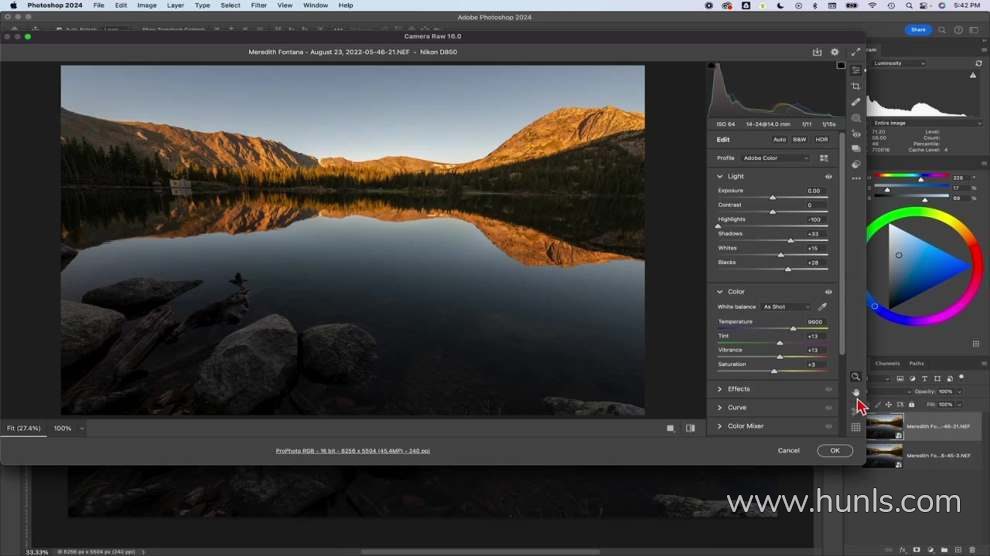Expand the Effects section
The width and height of the screenshot is (990, 556).
click(719, 389)
